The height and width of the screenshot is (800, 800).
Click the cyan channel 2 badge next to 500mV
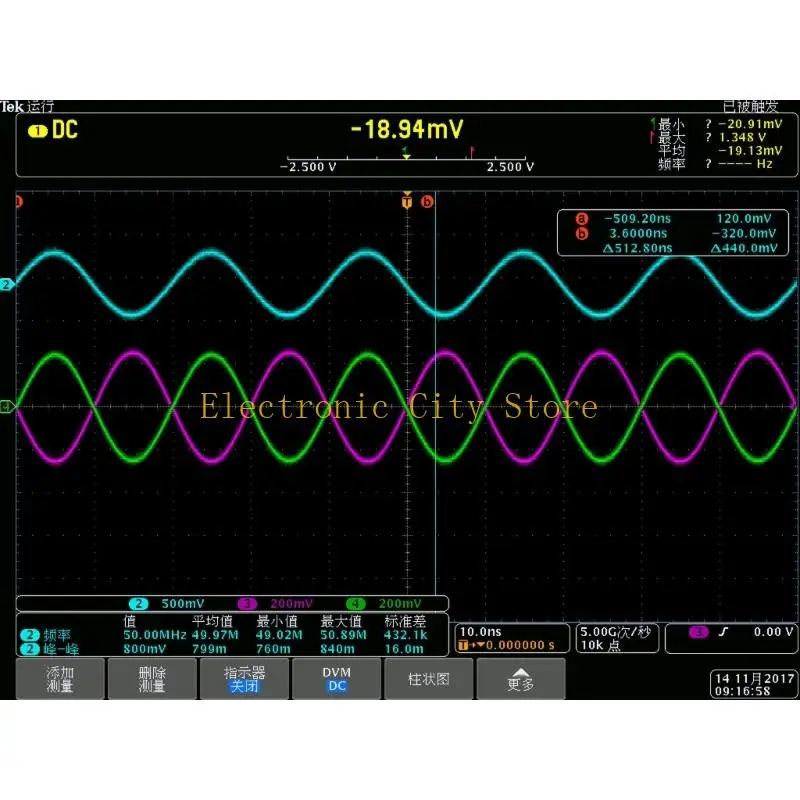(x=137, y=603)
